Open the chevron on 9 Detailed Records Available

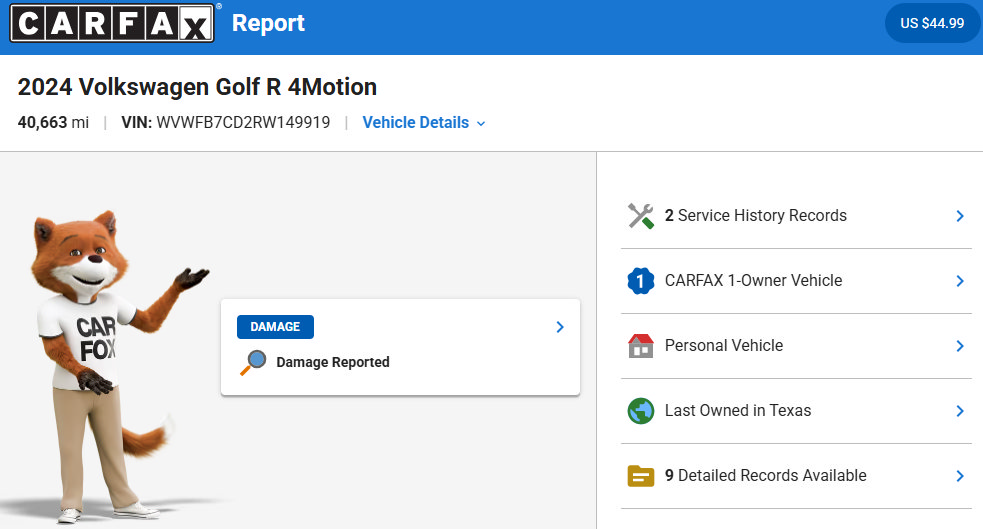(960, 476)
